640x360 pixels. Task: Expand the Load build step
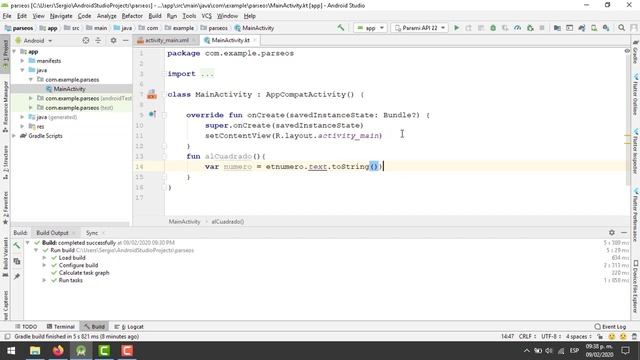(44, 258)
